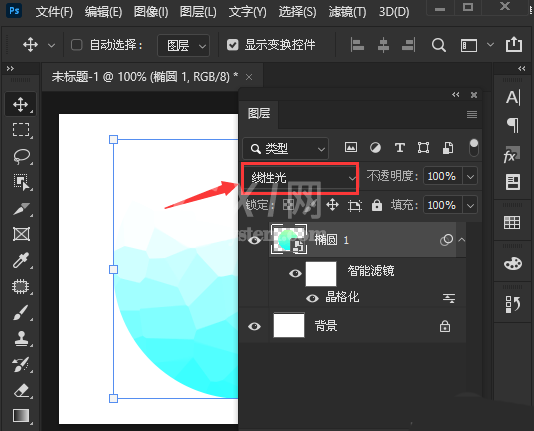
Task: Open the 图像(I) menu
Action: pyautogui.click(x=151, y=12)
